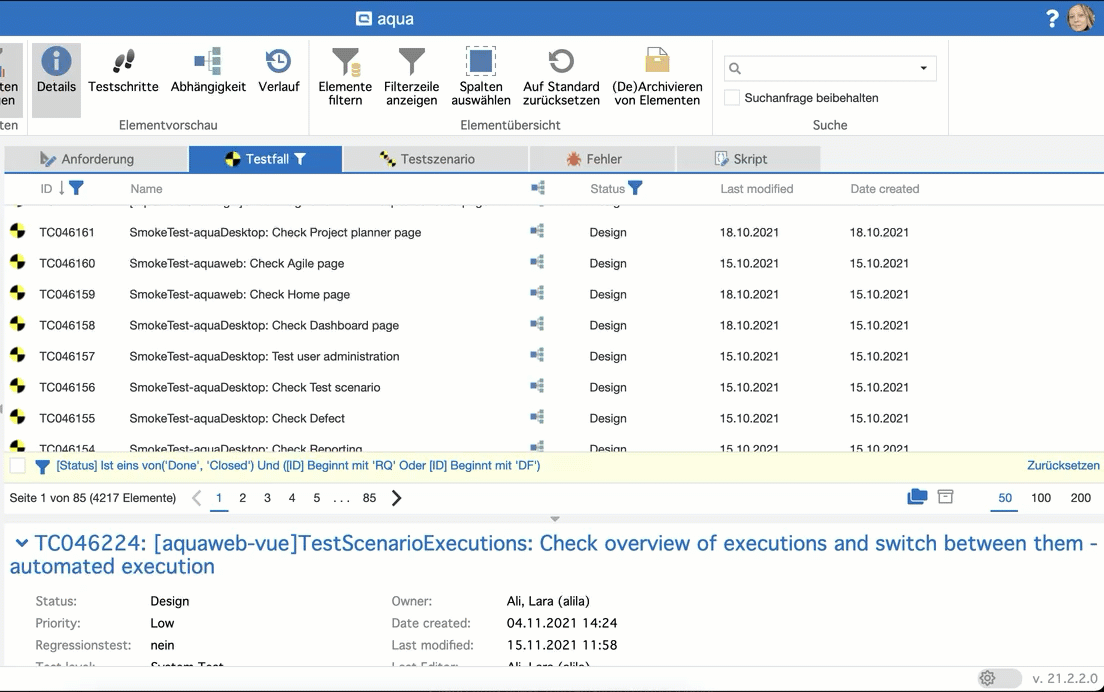1104x692 pixels.
Task: Click (De)Archivieren von Elementen
Action: (657, 77)
